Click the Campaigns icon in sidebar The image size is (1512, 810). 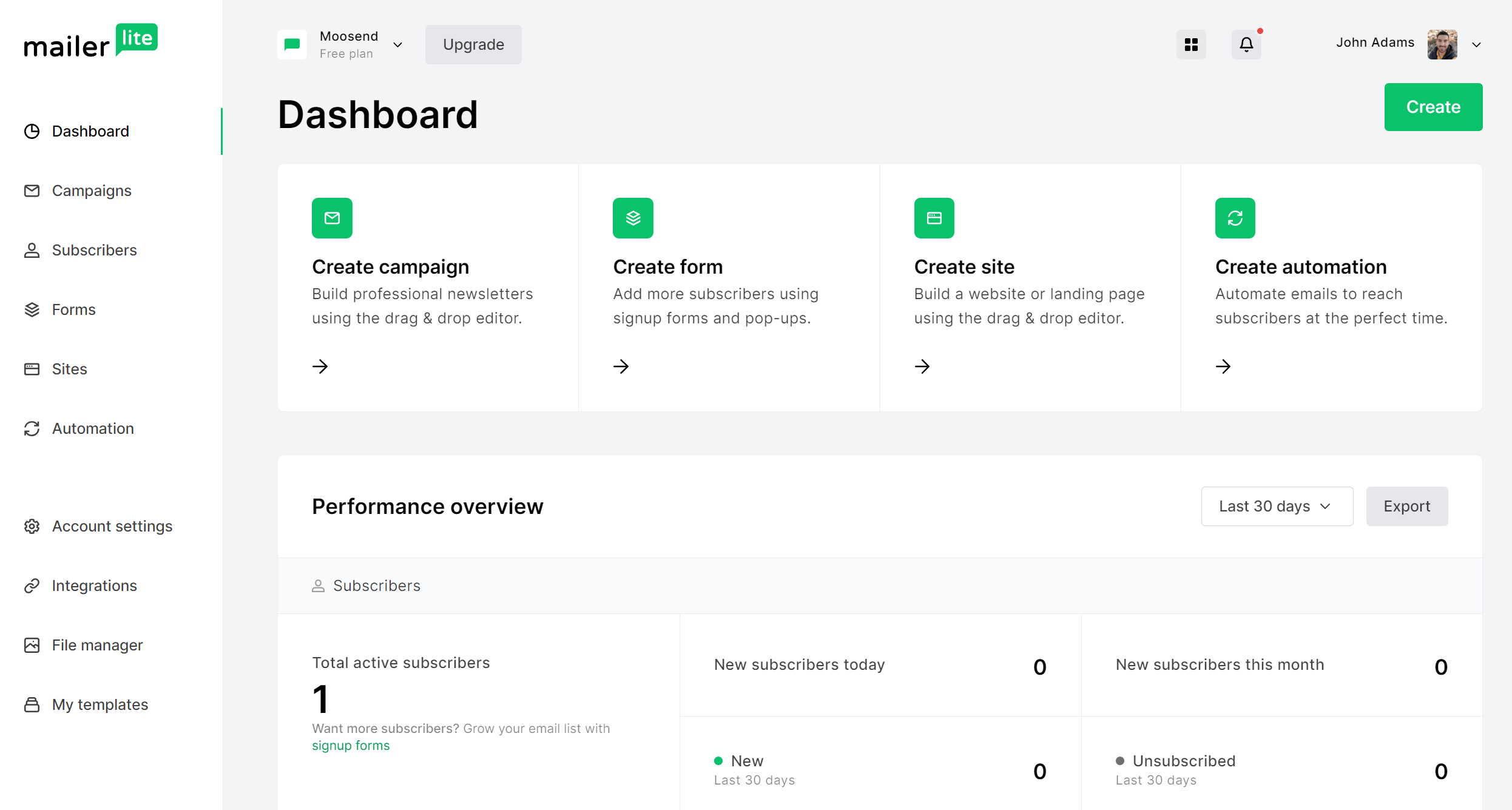(x=31, y=190)
